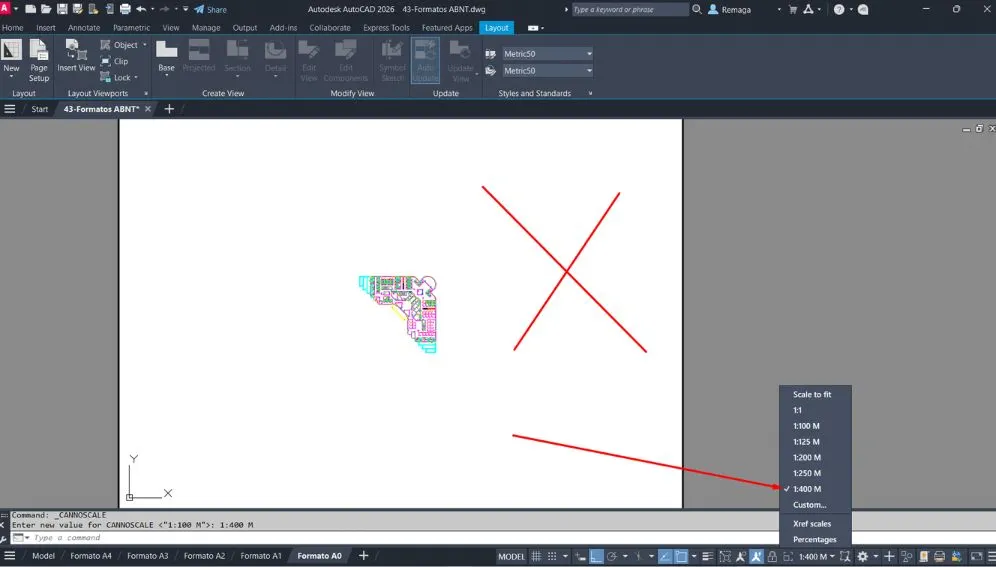
Task: Expand the first Metric50 style dropdown
Action: click(x=589, y=54)
